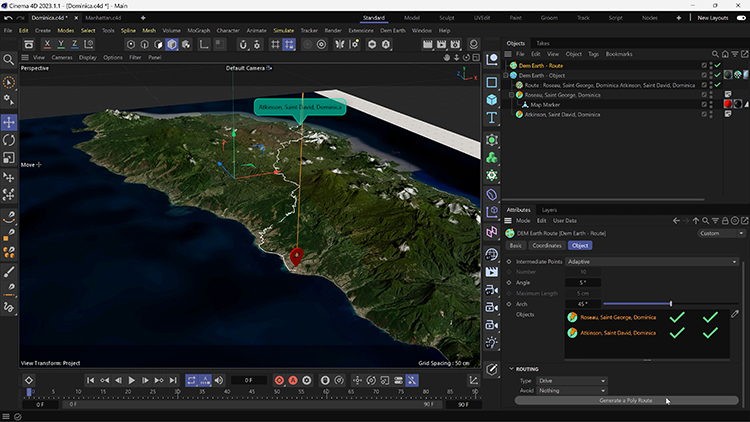Switch to the Coordinates tab

(x=547, y=245)
